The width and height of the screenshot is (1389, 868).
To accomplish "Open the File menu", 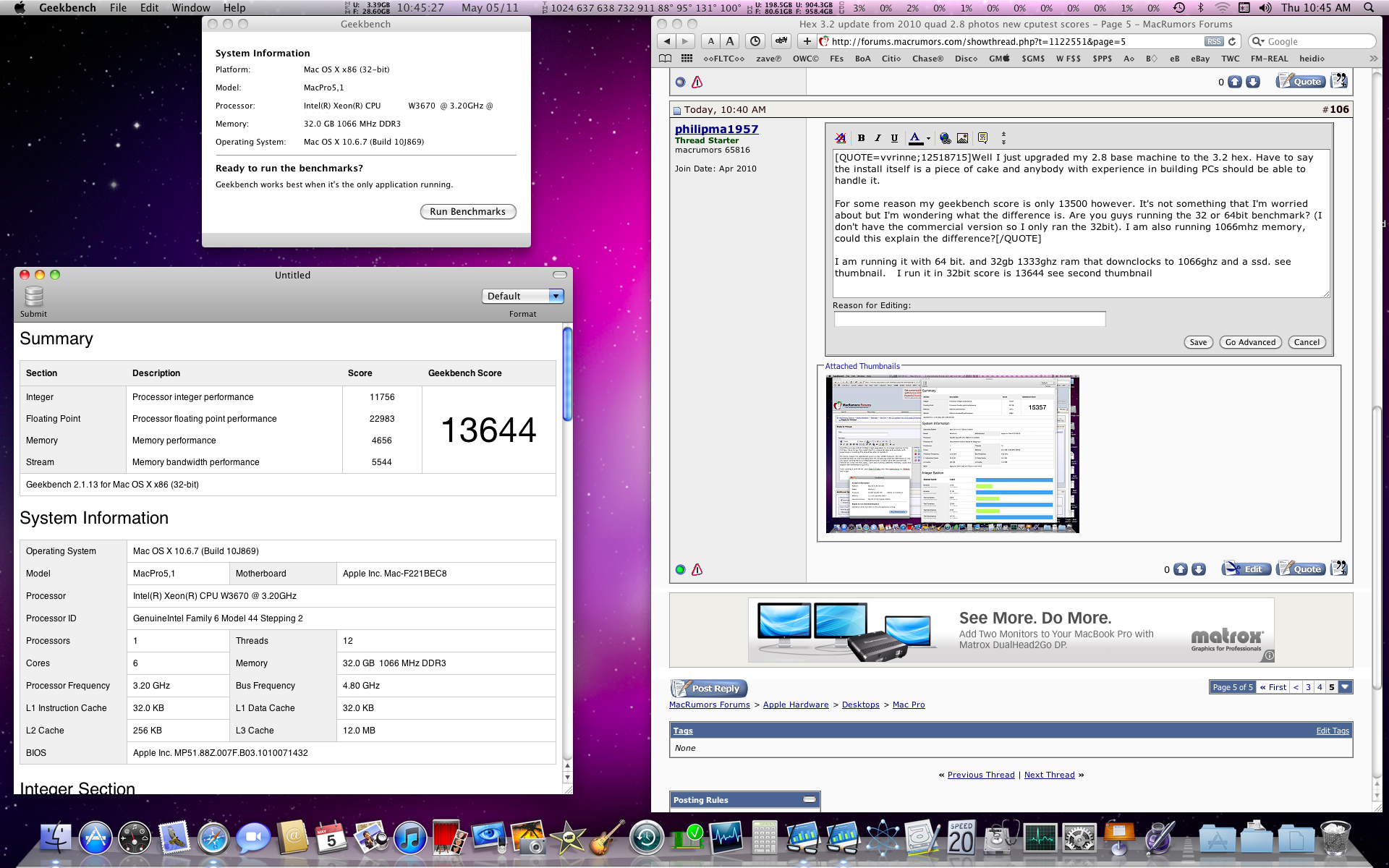I will pyautogui.click(x=118, y=7).
